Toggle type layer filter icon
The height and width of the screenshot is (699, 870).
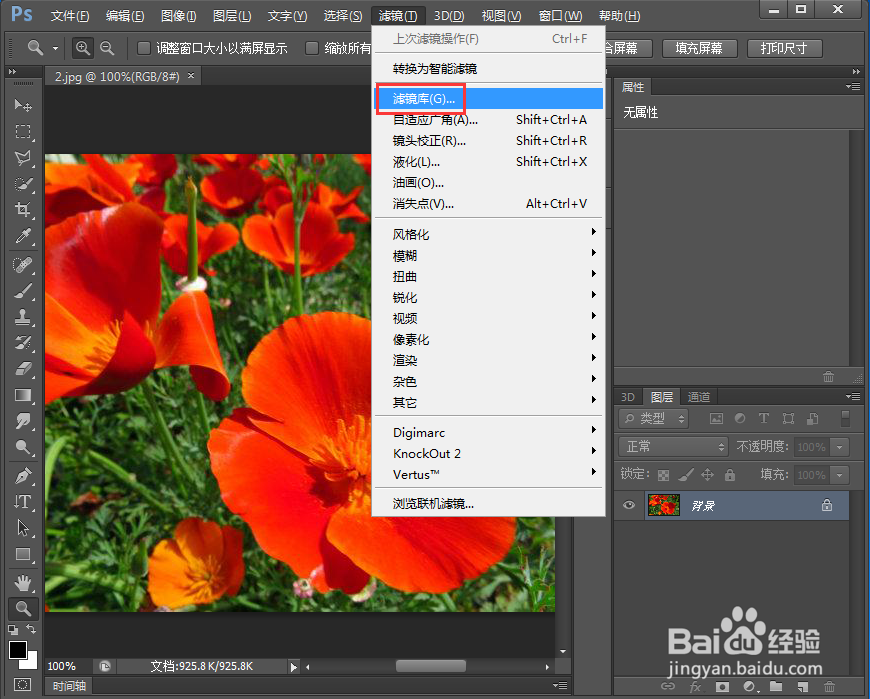coord(763,418)
